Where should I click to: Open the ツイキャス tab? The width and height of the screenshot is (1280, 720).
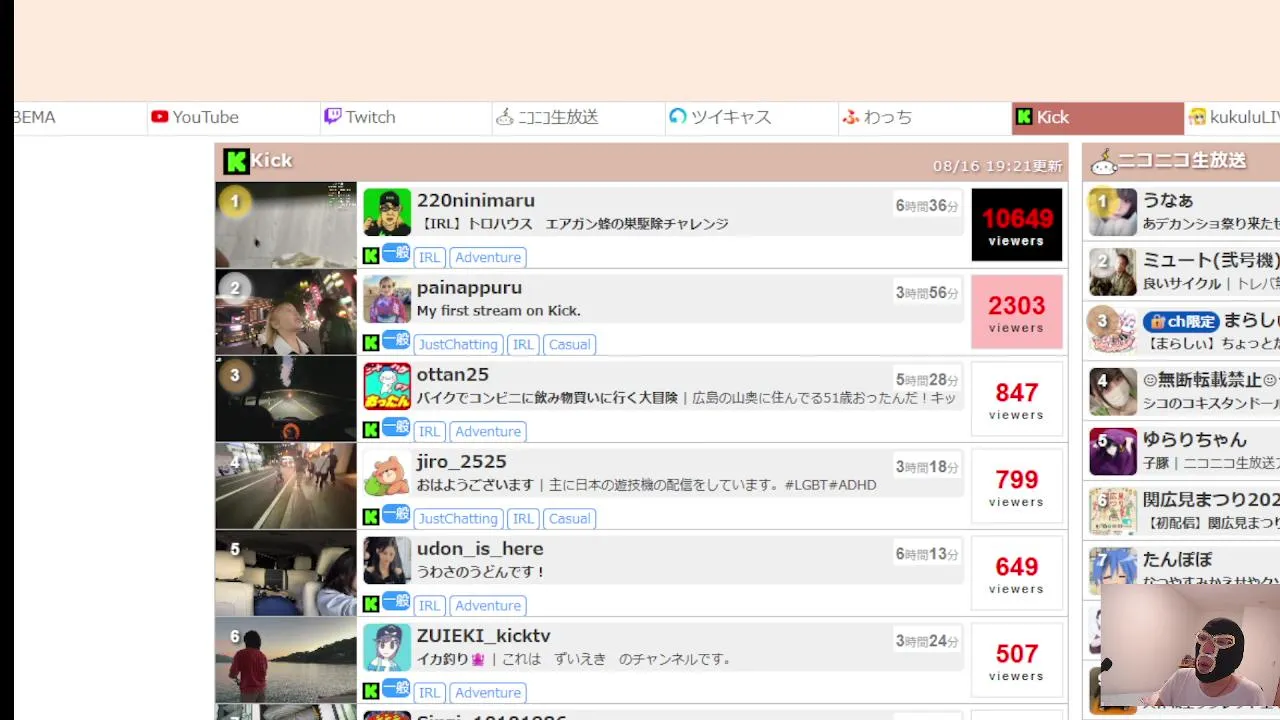[x=752, y=117]
